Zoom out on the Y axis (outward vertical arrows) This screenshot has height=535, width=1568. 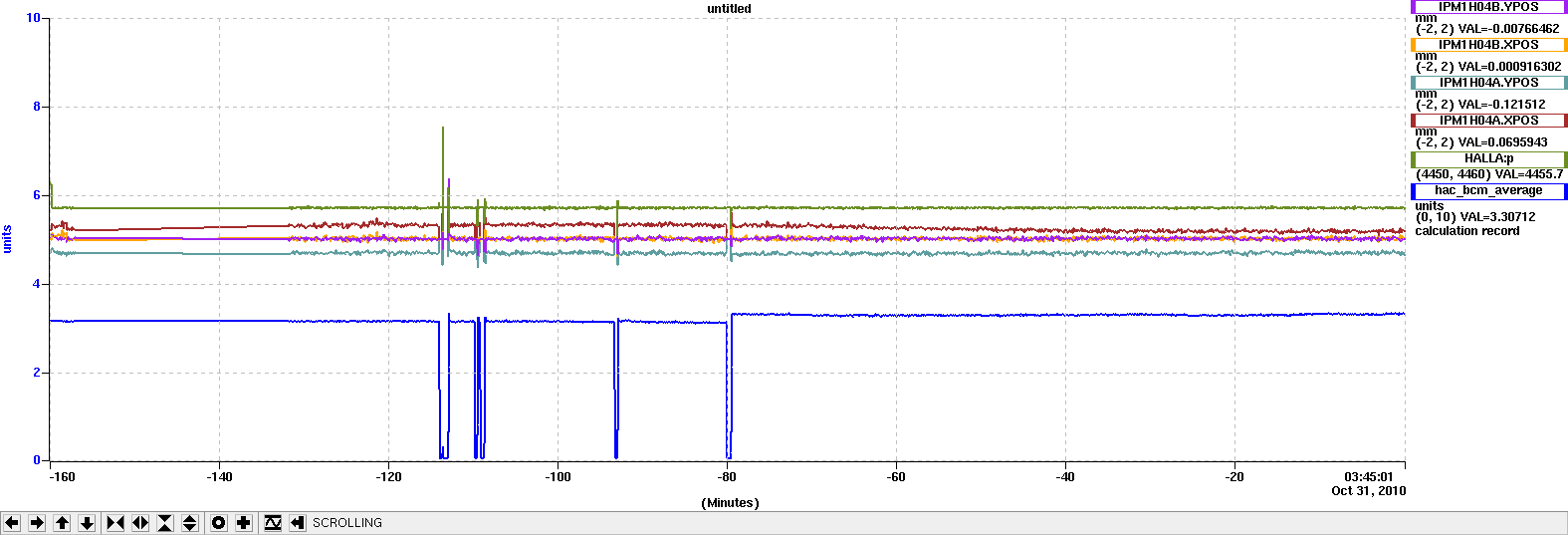[190, 523]
